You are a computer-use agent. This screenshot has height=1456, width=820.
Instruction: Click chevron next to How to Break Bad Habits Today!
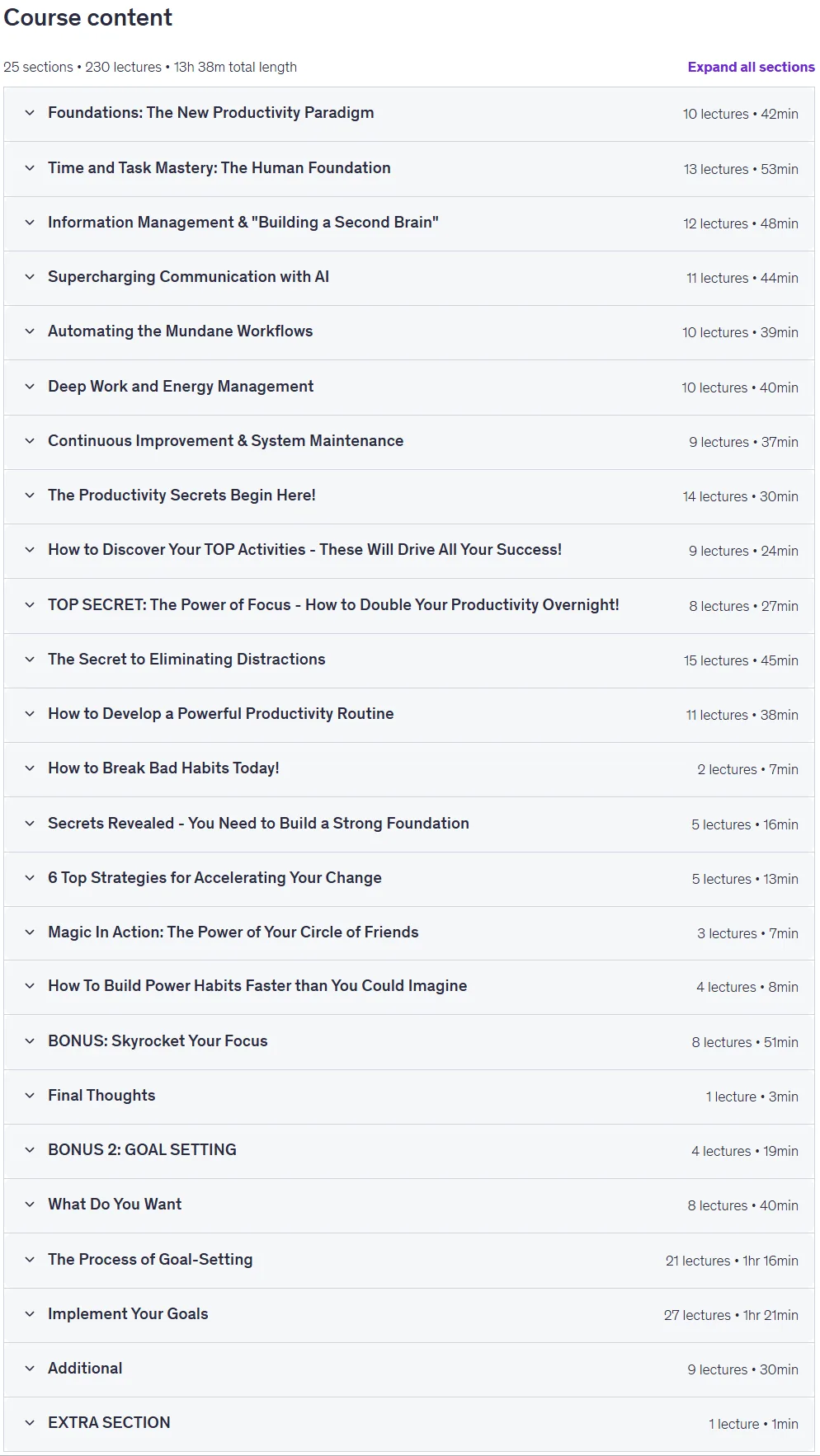coord(30,768)
